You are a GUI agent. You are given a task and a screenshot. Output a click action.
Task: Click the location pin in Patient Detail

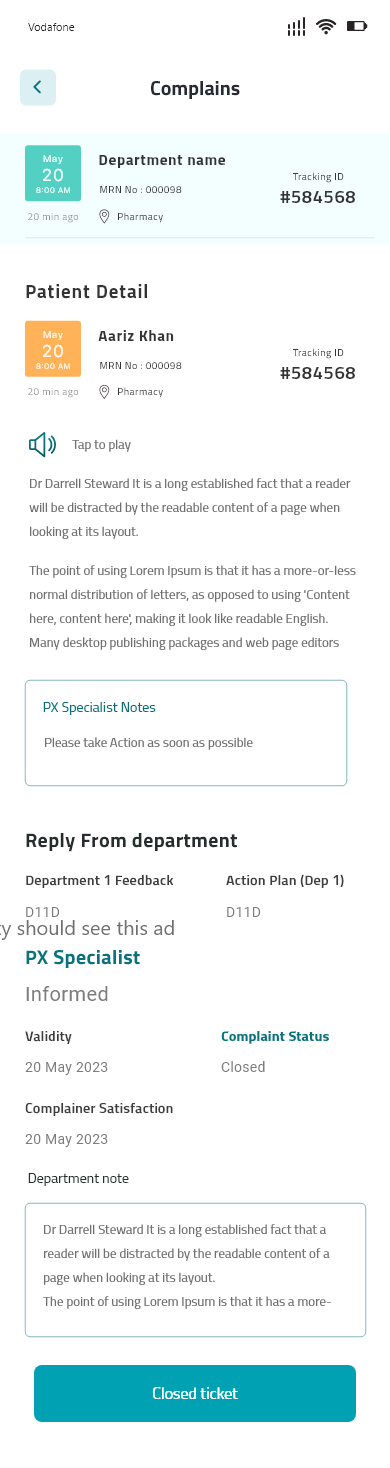point(104,392)
